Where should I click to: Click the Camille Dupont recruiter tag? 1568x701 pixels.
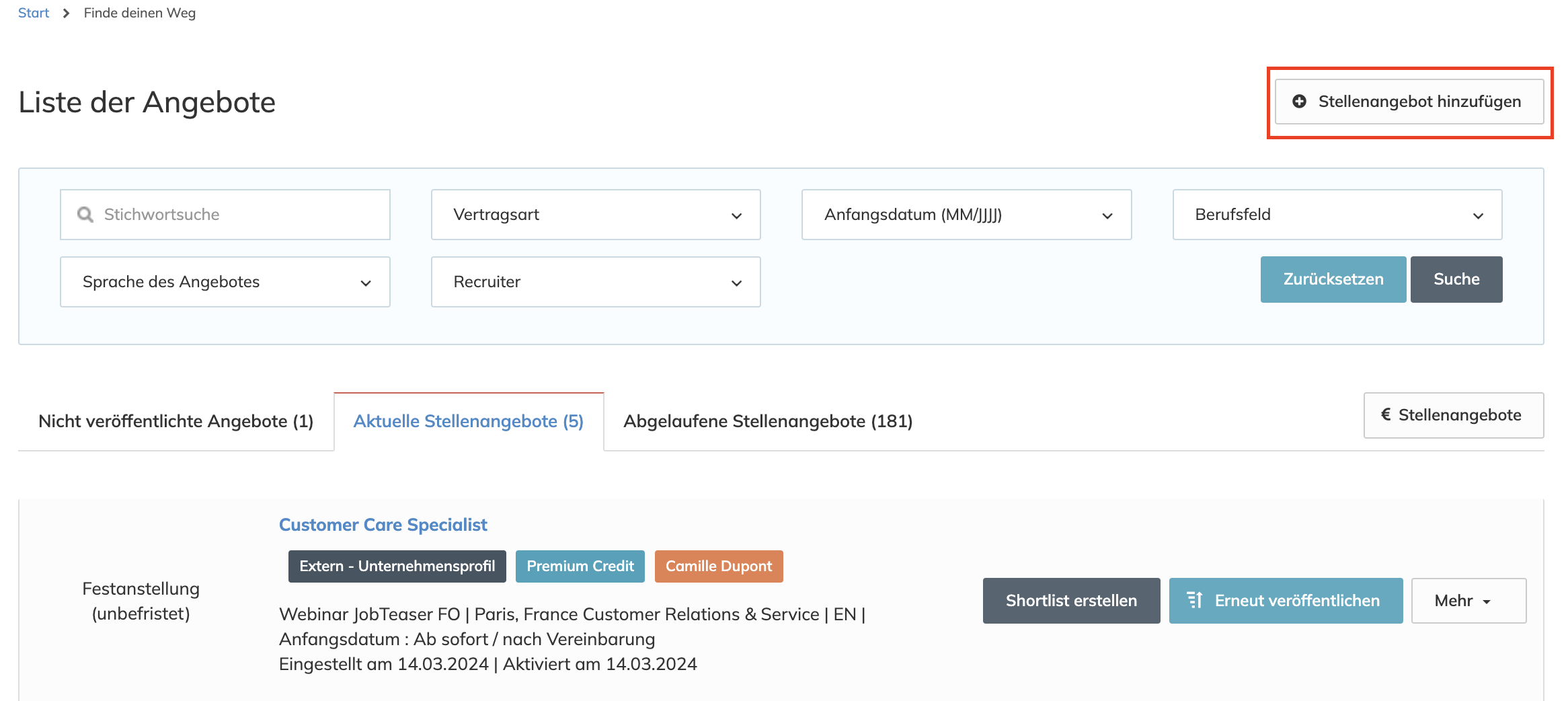718,566
